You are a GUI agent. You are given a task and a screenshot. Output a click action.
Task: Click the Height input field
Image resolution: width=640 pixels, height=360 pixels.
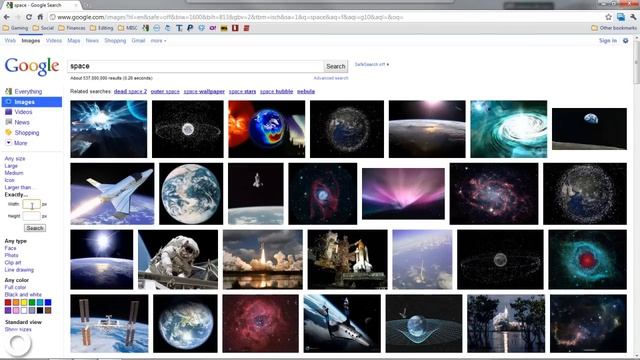tap(31, 216)
